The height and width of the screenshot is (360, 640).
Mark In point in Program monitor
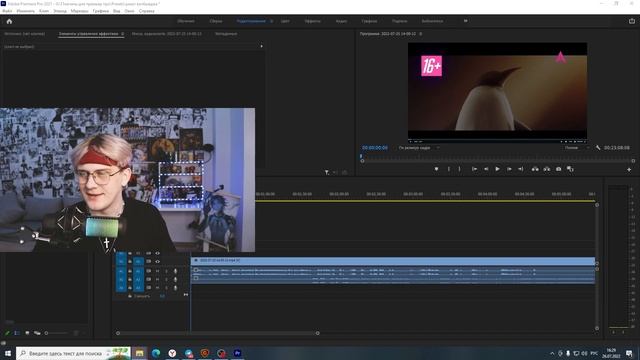tap(449, 169)
